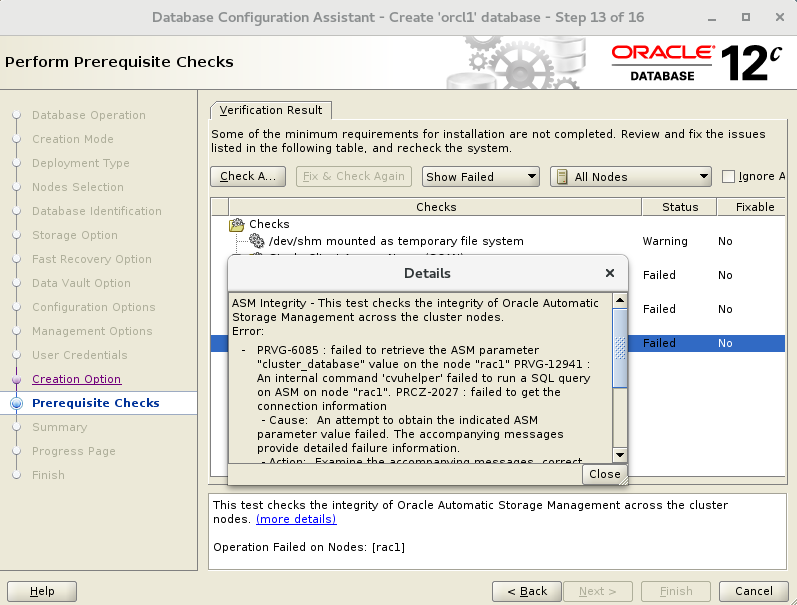The height and width of the screenshot is (605, 797).
Task: Click the Database Identification step
Action: click(x=97, y=211)
